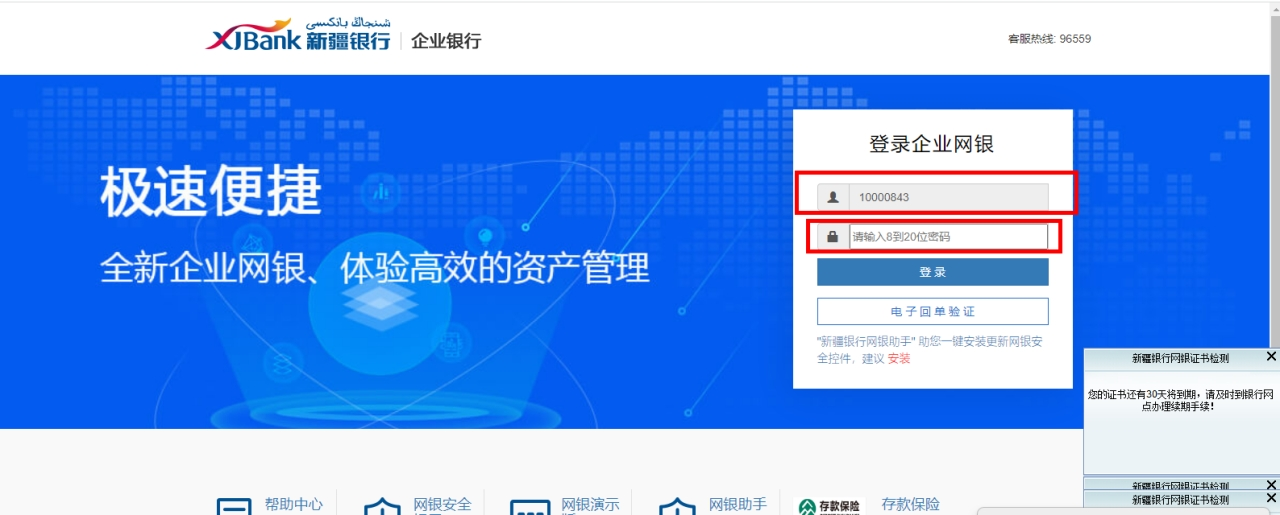This screenshot has width=1280, height=515.
Task: Click the red 安装 link
Action: tap(899, 358)
